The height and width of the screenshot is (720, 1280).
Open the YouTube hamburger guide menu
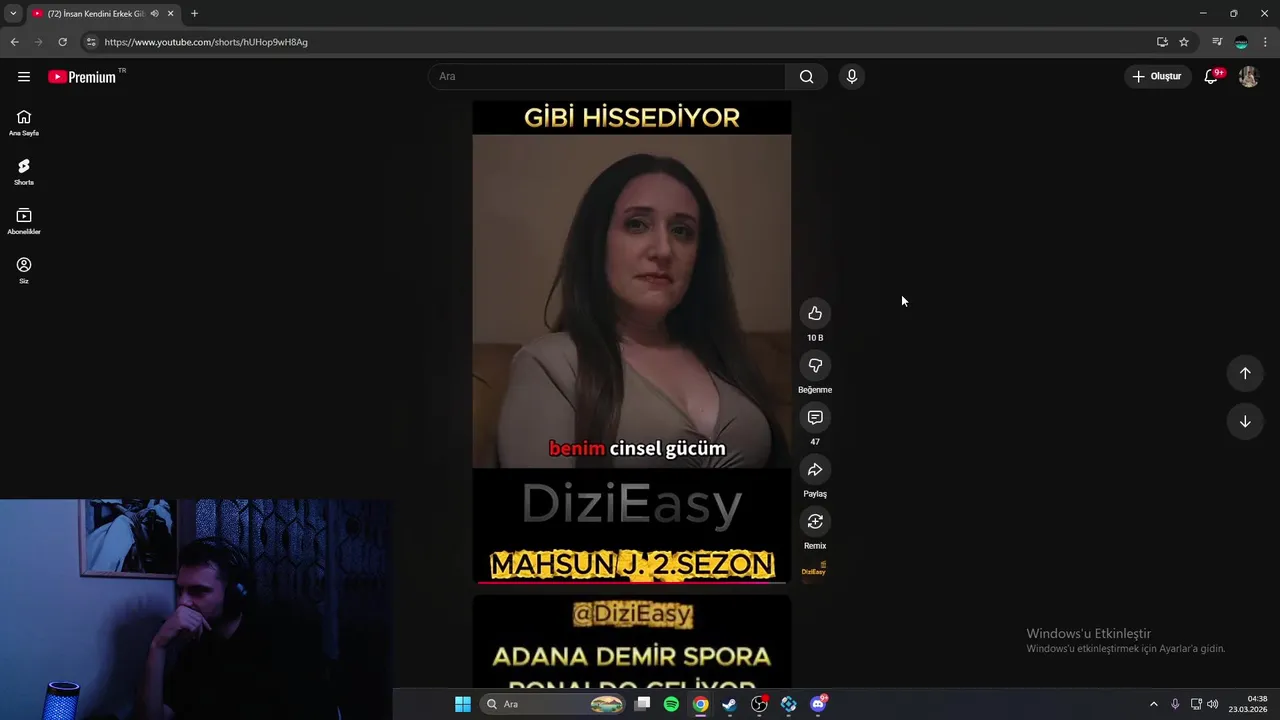coord(24,76)
